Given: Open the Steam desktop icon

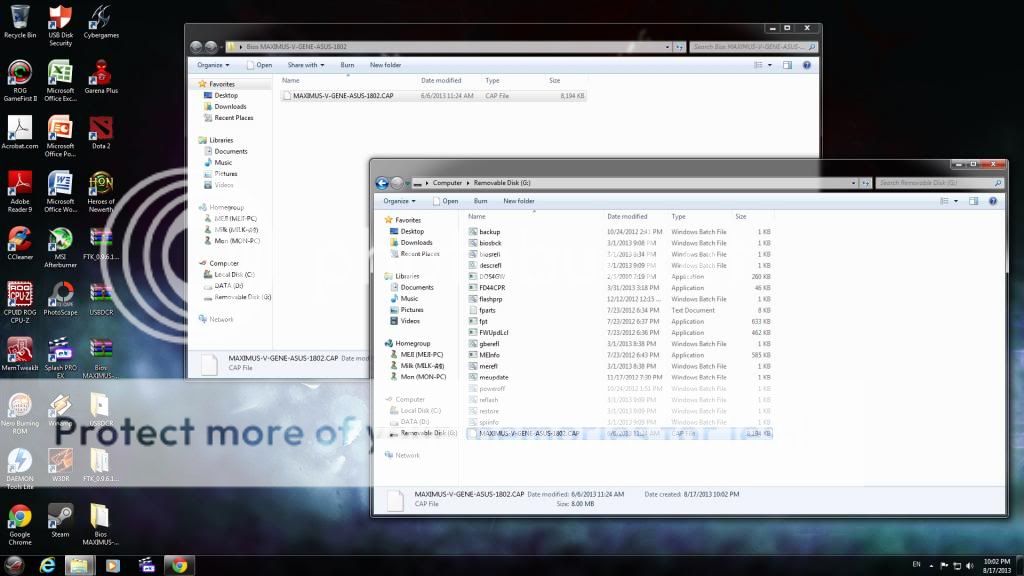Looking at the screenshot, I should point(60,516).
